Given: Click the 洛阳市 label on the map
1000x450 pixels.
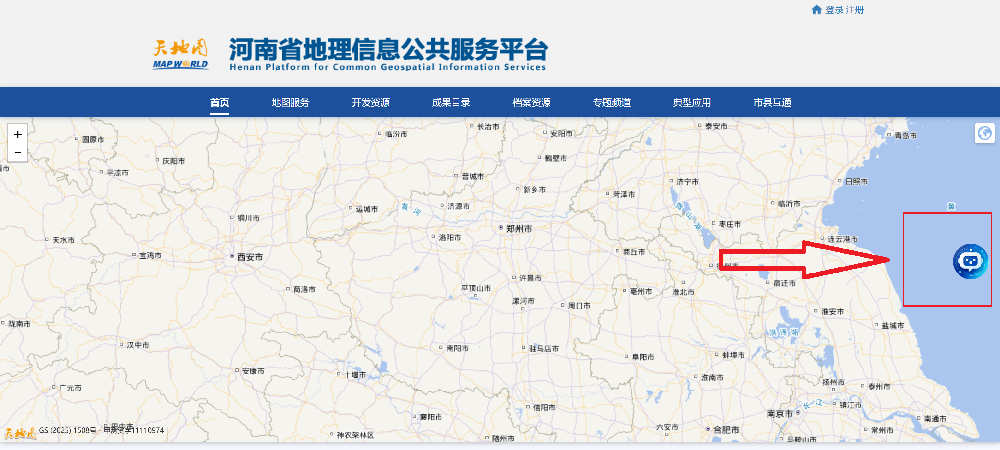Looking at the screenshot, I should pos(449,237).
